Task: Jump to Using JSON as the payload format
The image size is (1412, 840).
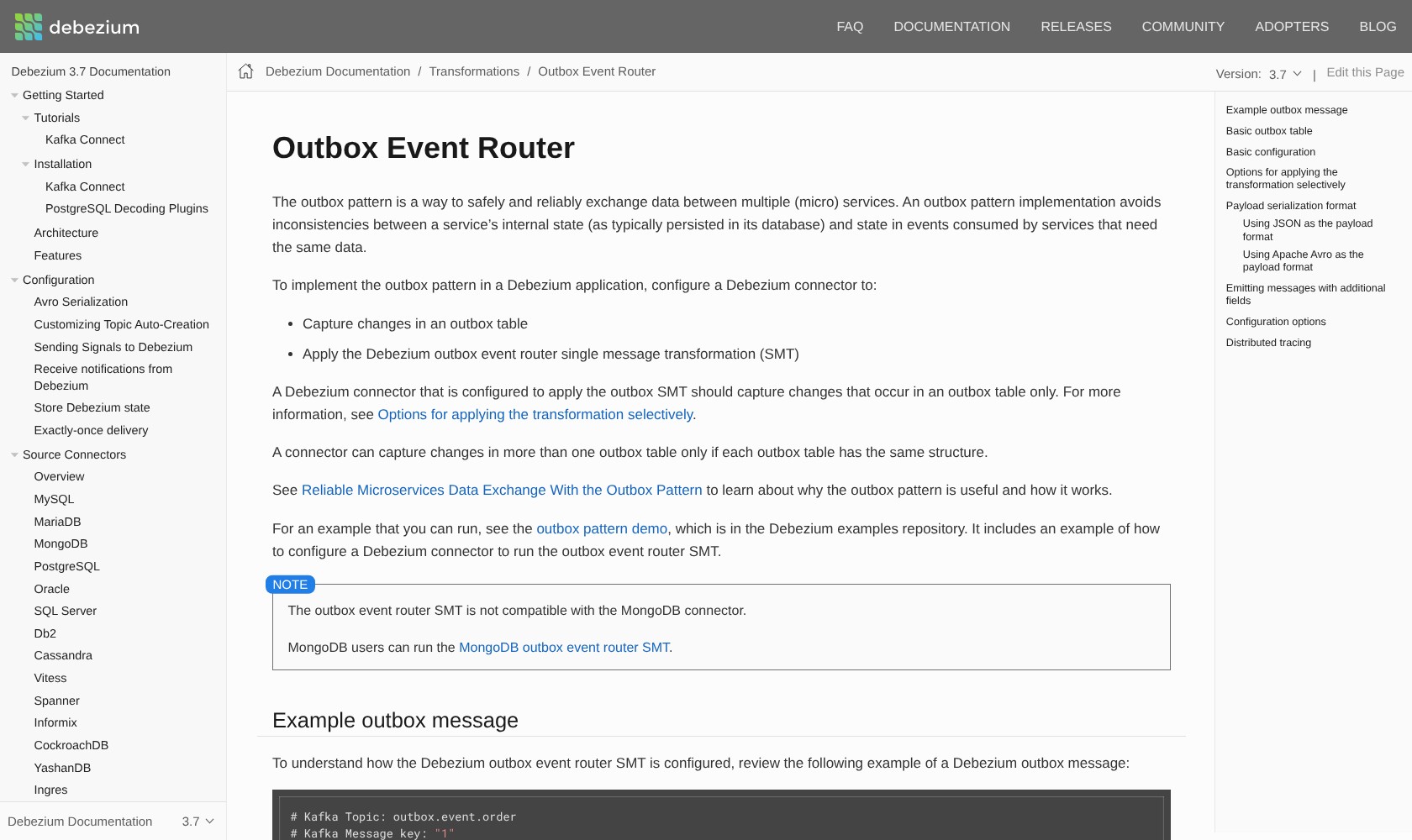Action: tap(1307, 230)
